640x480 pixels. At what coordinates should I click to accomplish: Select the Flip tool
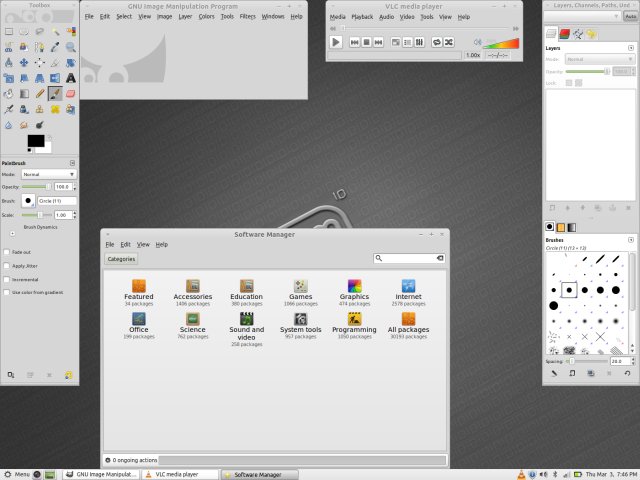point(55,78)
